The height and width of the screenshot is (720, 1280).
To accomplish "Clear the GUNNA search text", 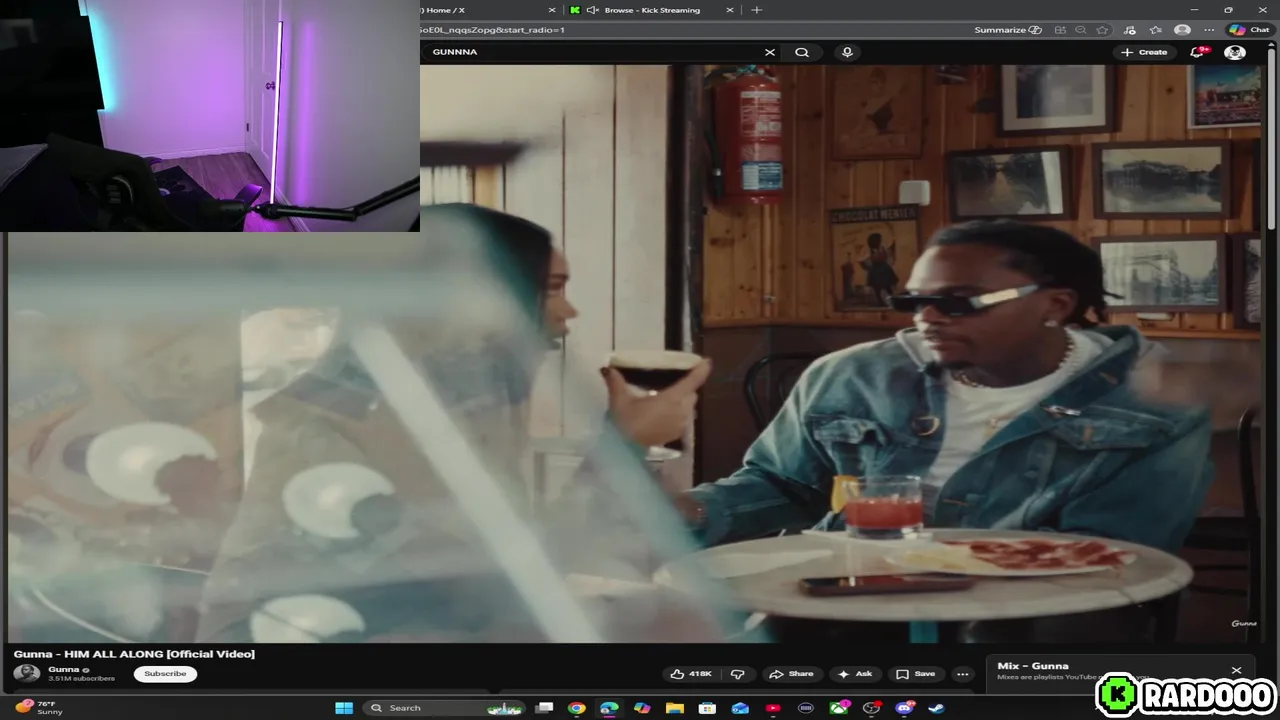I will 770,52.
